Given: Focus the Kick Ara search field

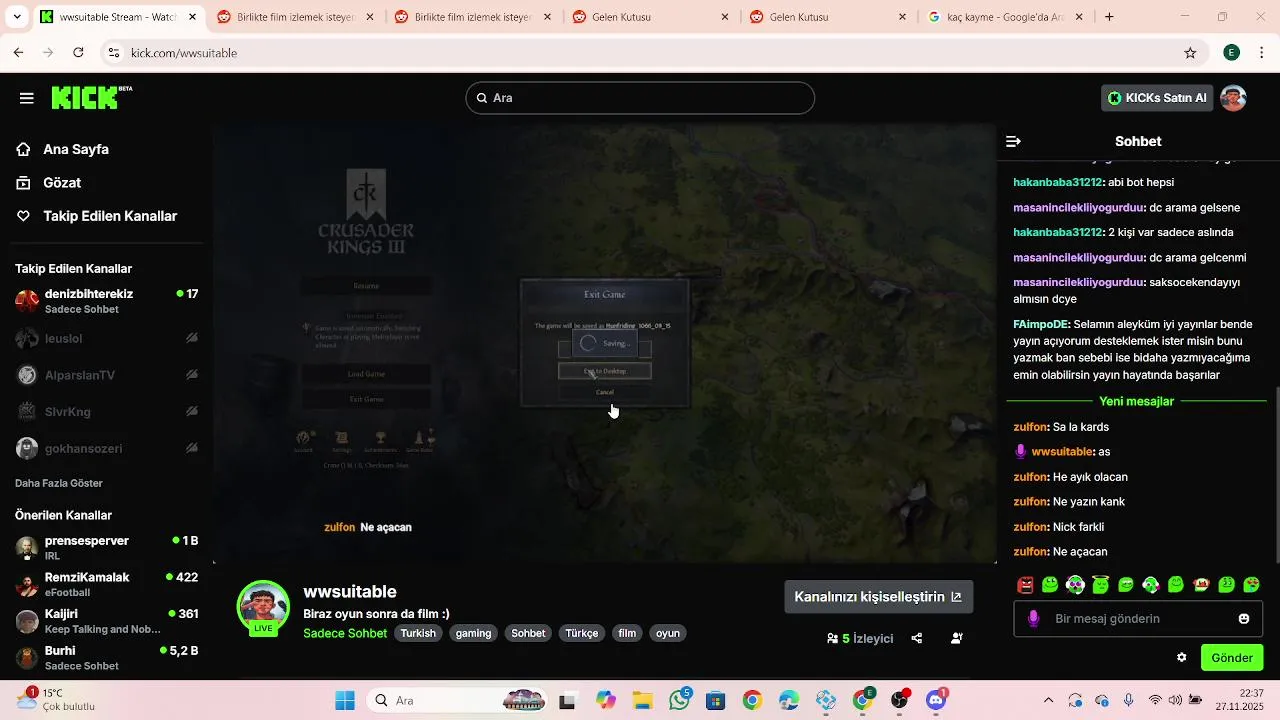Looking at the screenshot, I should [x=640, y=98].
